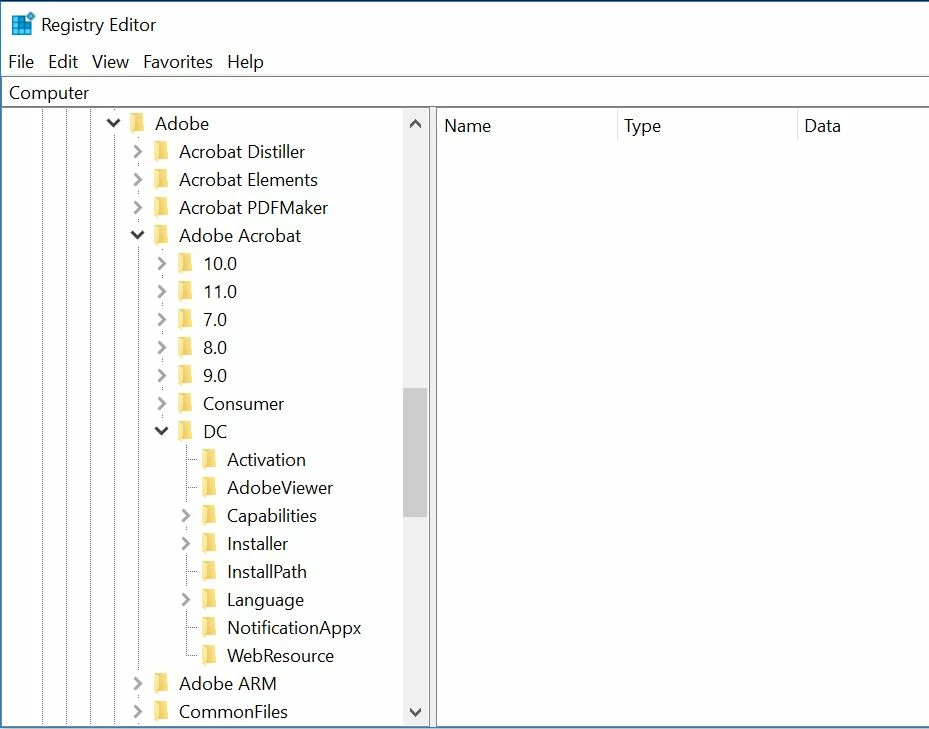
Task: Expand the Acrobat Distiller key
Action: [x=137, y=152]
